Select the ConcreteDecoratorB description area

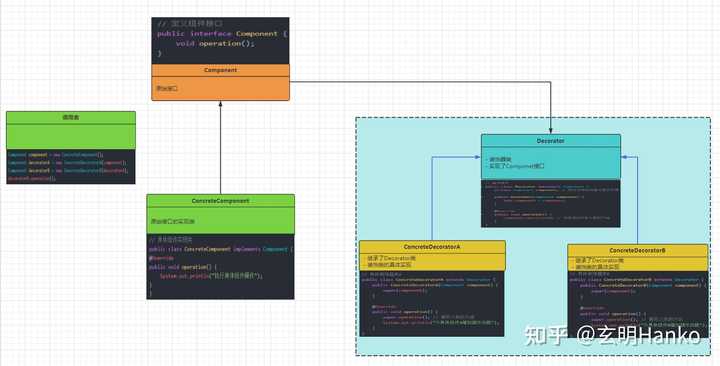point(637,264)
